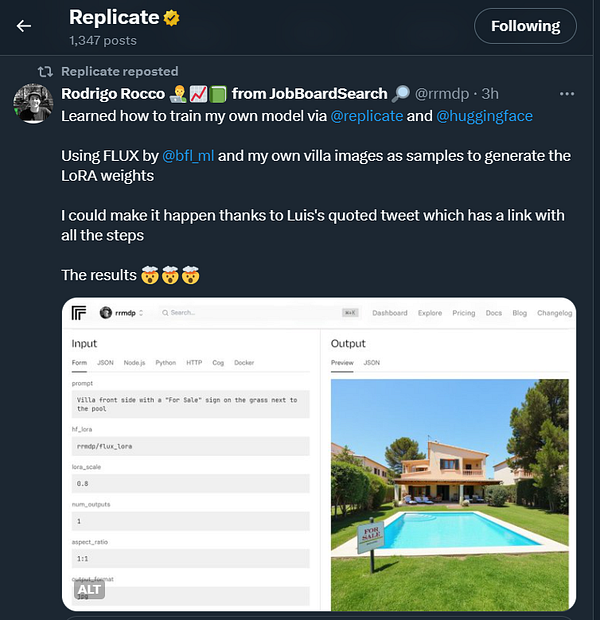
Task: Click Replicate's gold verified badge
Action: click(x=171, y=18)
